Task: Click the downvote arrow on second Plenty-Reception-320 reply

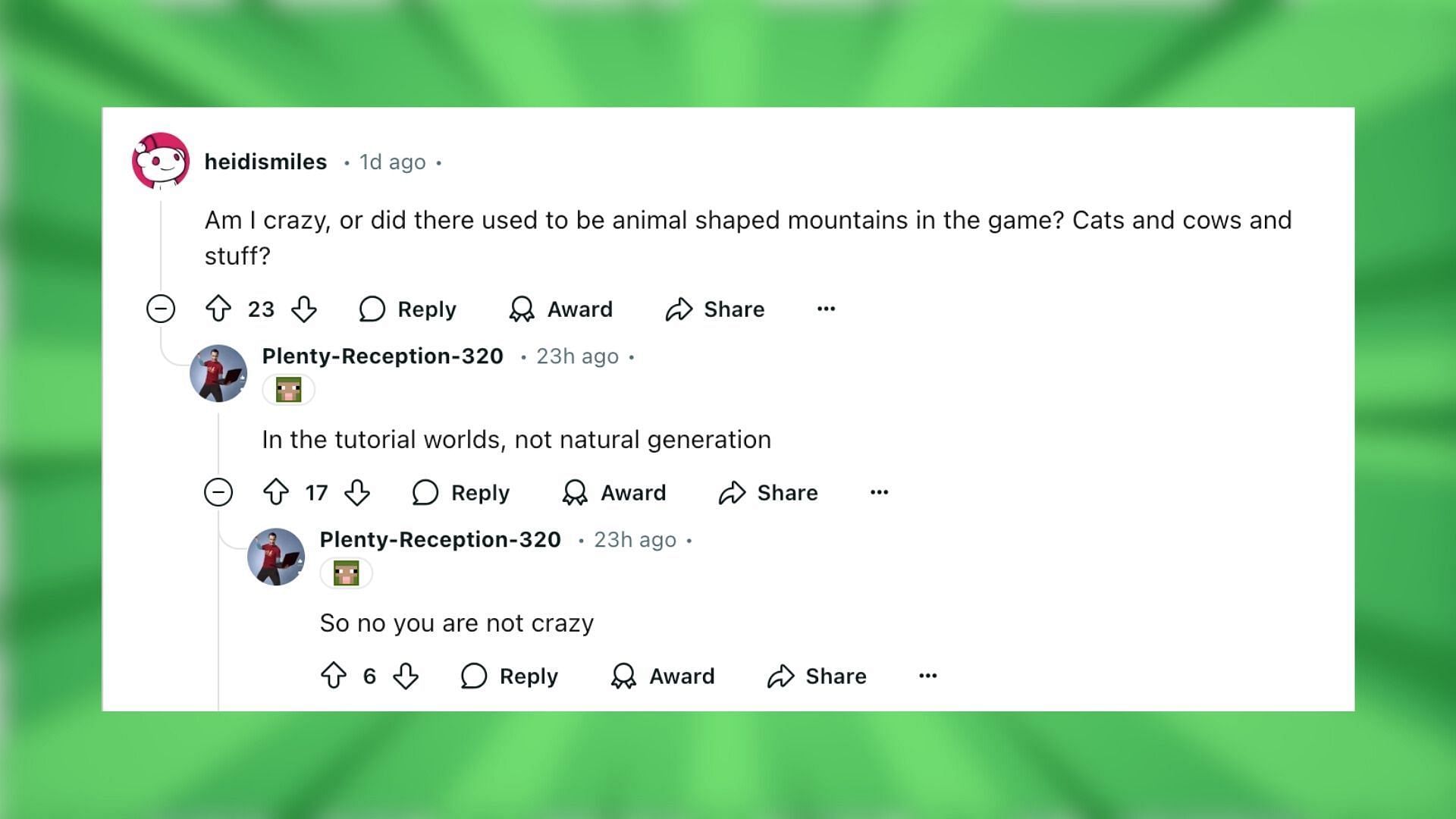Action: pyautogui.click(x=404, y=675)
